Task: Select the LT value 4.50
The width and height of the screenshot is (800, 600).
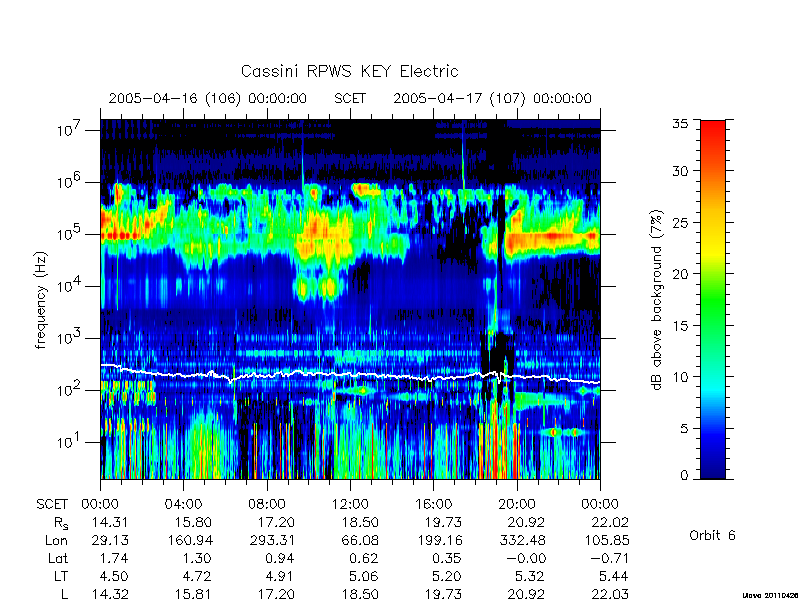Action: pyautogui.click(x=113, y=577)
